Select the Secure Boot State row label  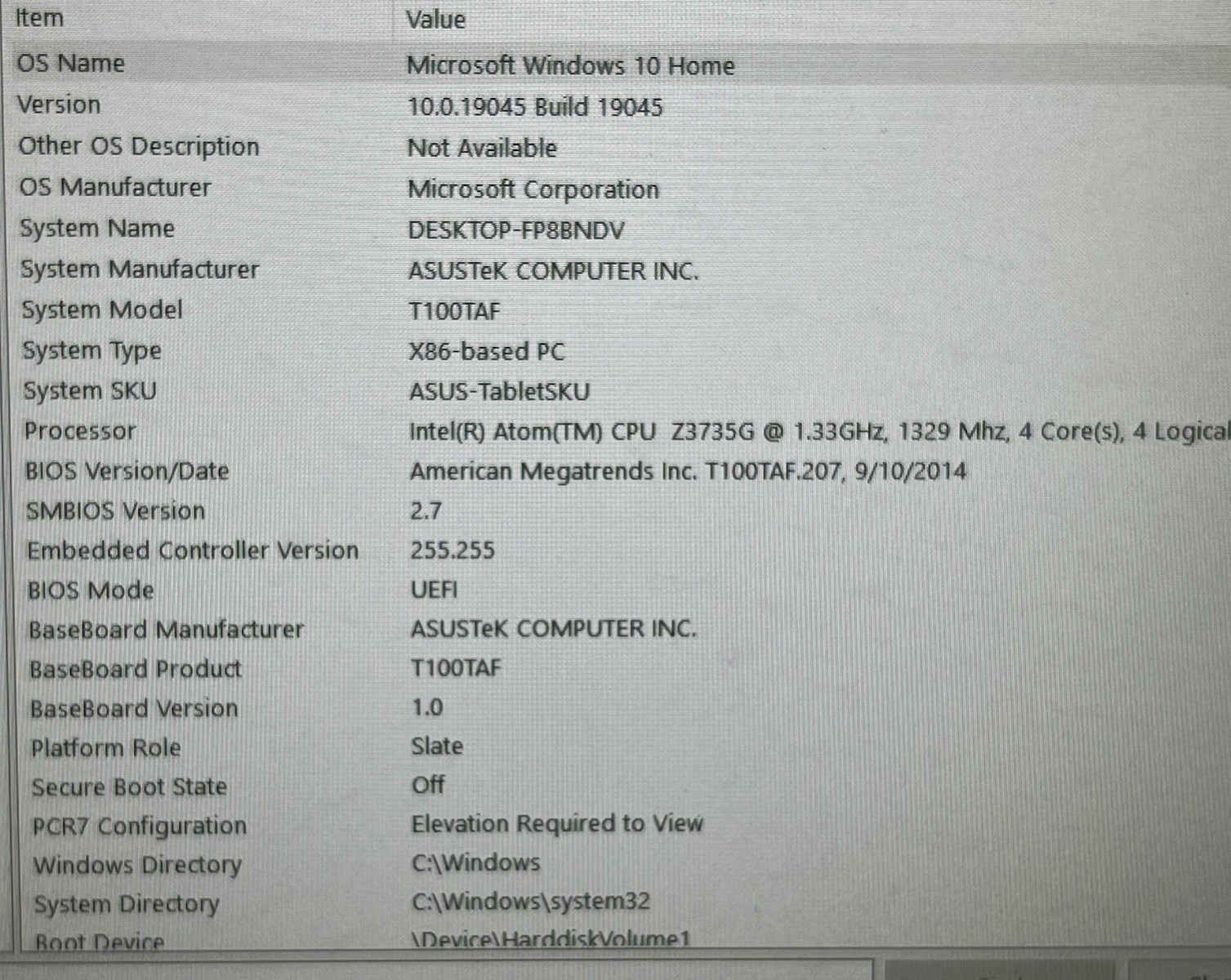129,787
